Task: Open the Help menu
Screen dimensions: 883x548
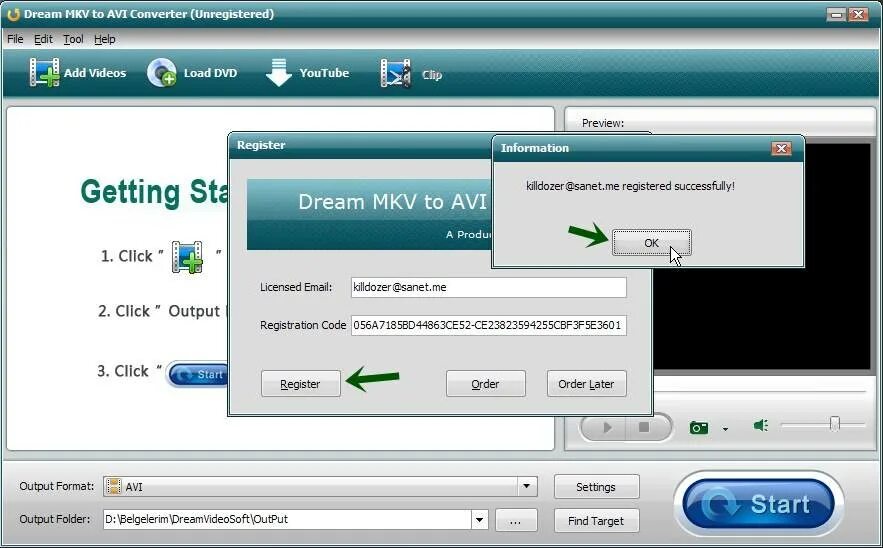Action: click(x=105, y=39)
